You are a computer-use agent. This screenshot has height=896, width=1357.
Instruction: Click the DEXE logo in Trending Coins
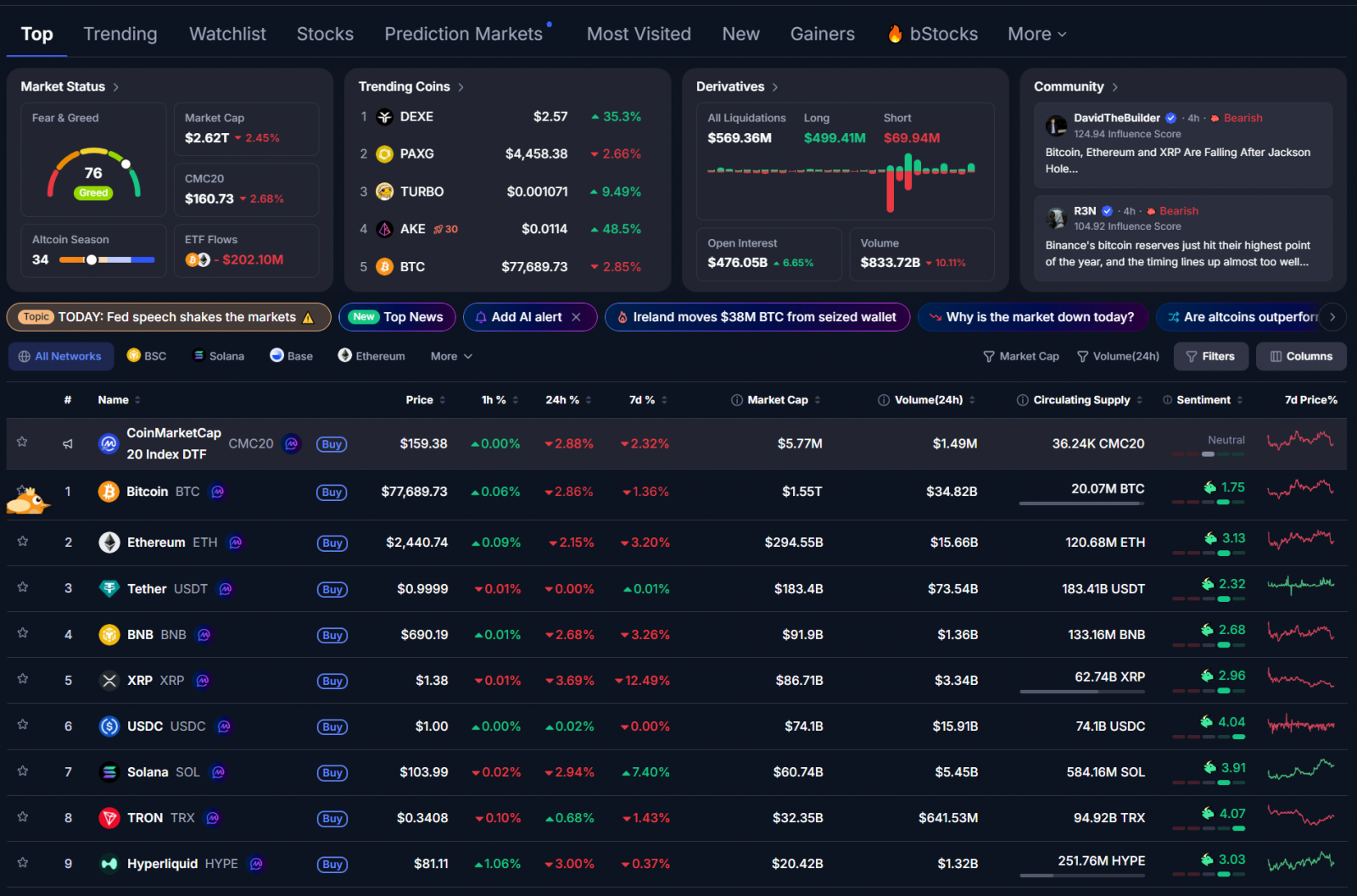click(384, 117)
